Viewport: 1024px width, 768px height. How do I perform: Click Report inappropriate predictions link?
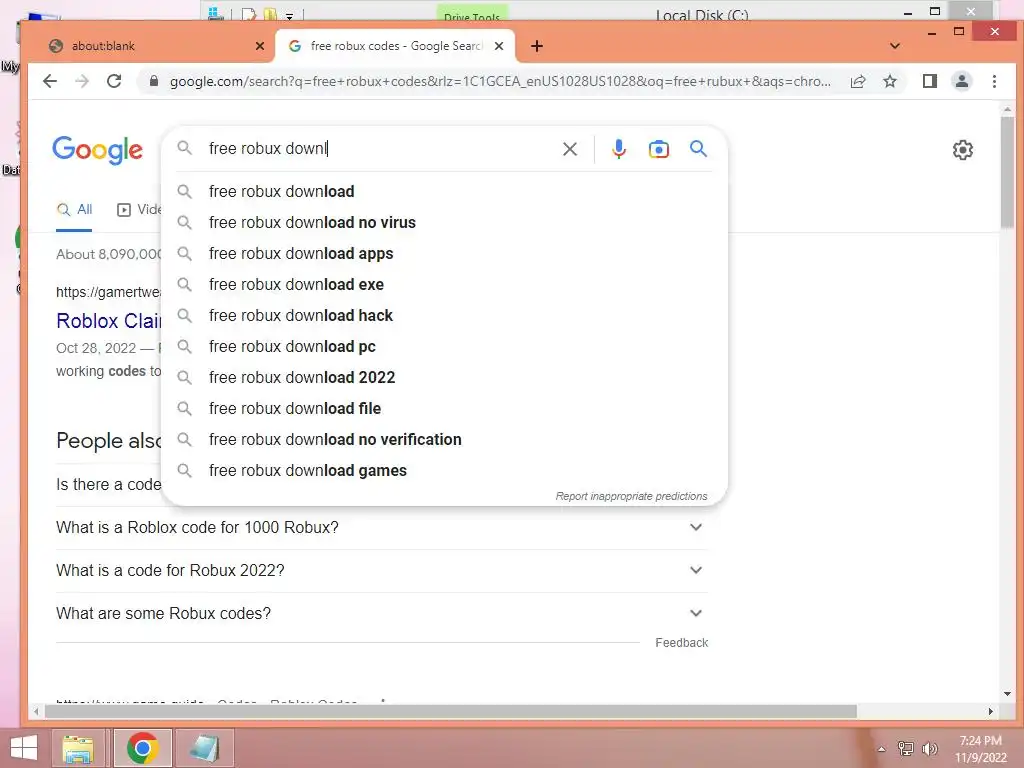(632, 496)
